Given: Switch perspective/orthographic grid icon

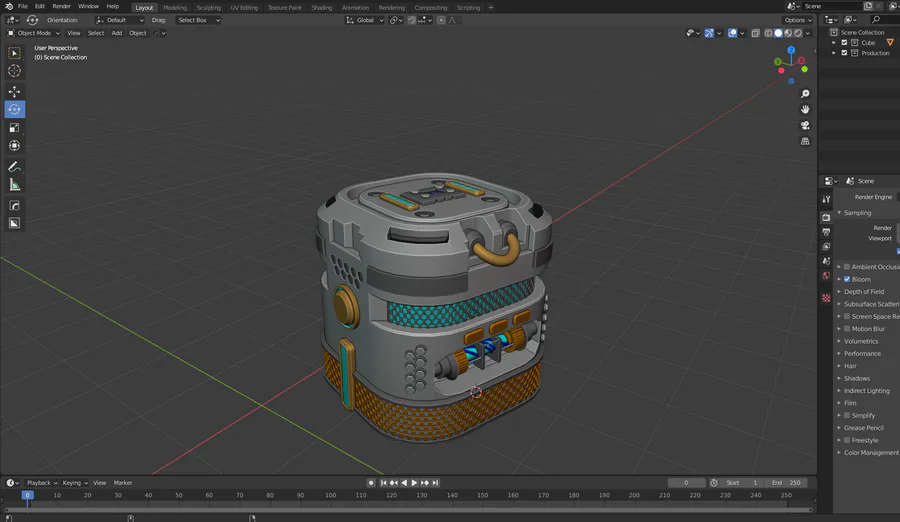Looking at the screenshot, I should click(x=805, y=141).
